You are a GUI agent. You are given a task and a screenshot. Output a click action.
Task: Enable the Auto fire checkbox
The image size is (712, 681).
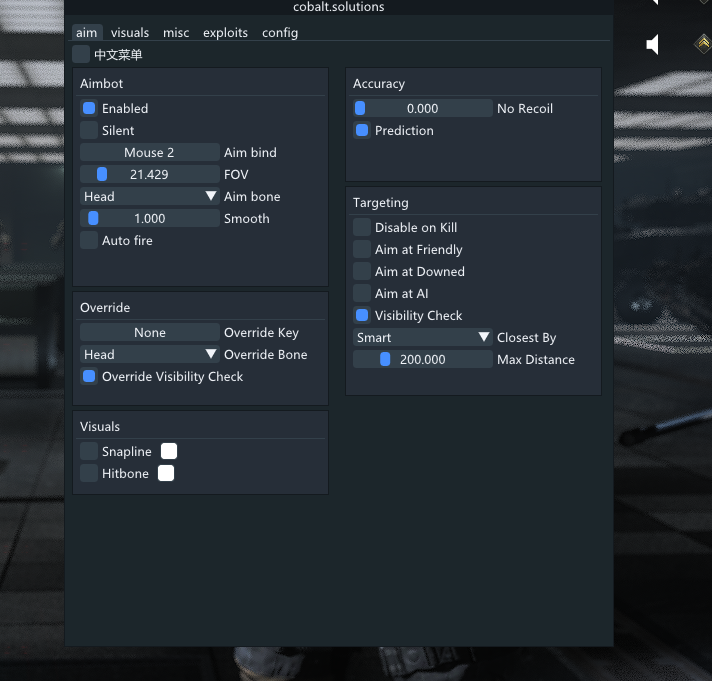[89, 240]
